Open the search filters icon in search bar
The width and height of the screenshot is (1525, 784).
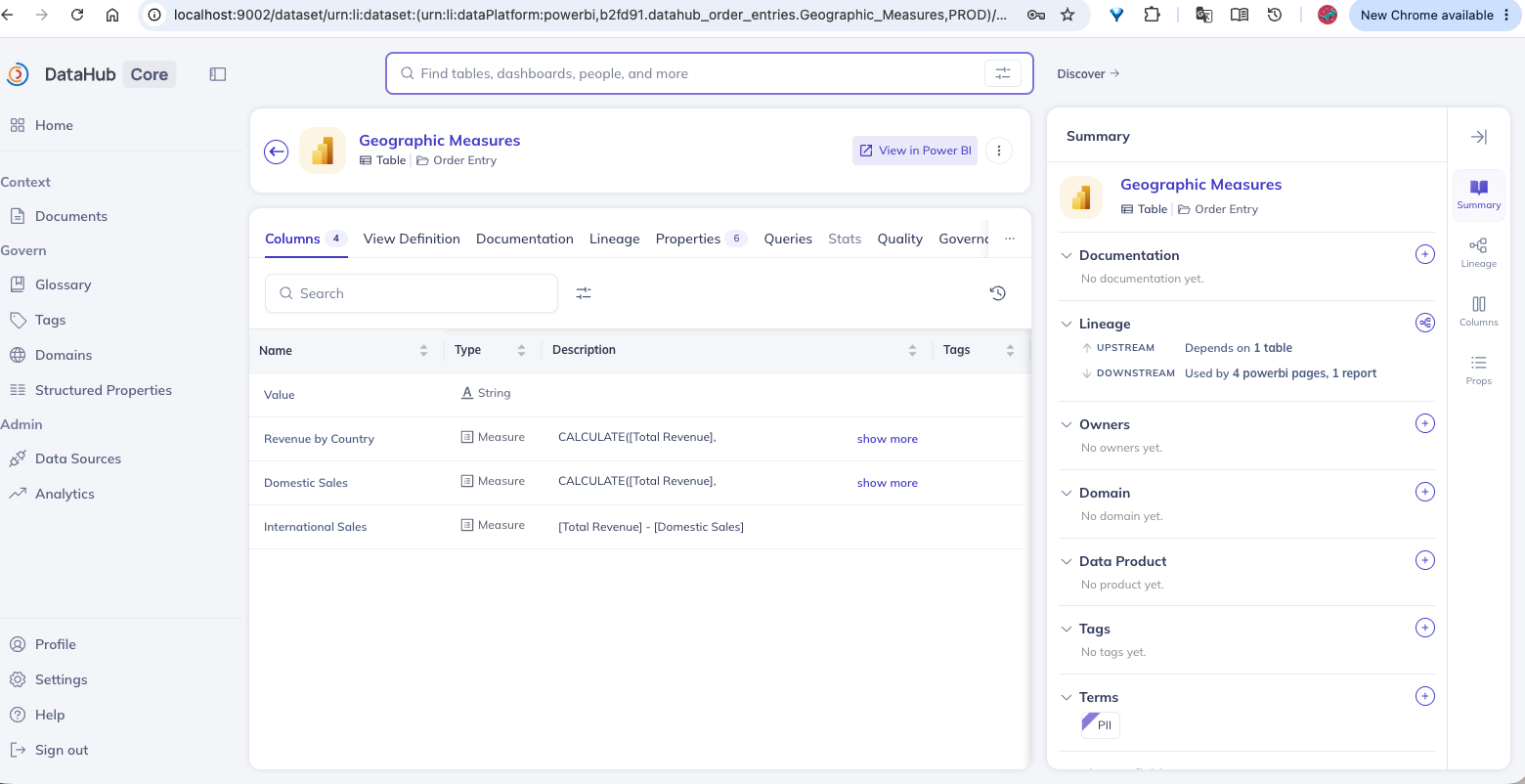pos(1003,73)
